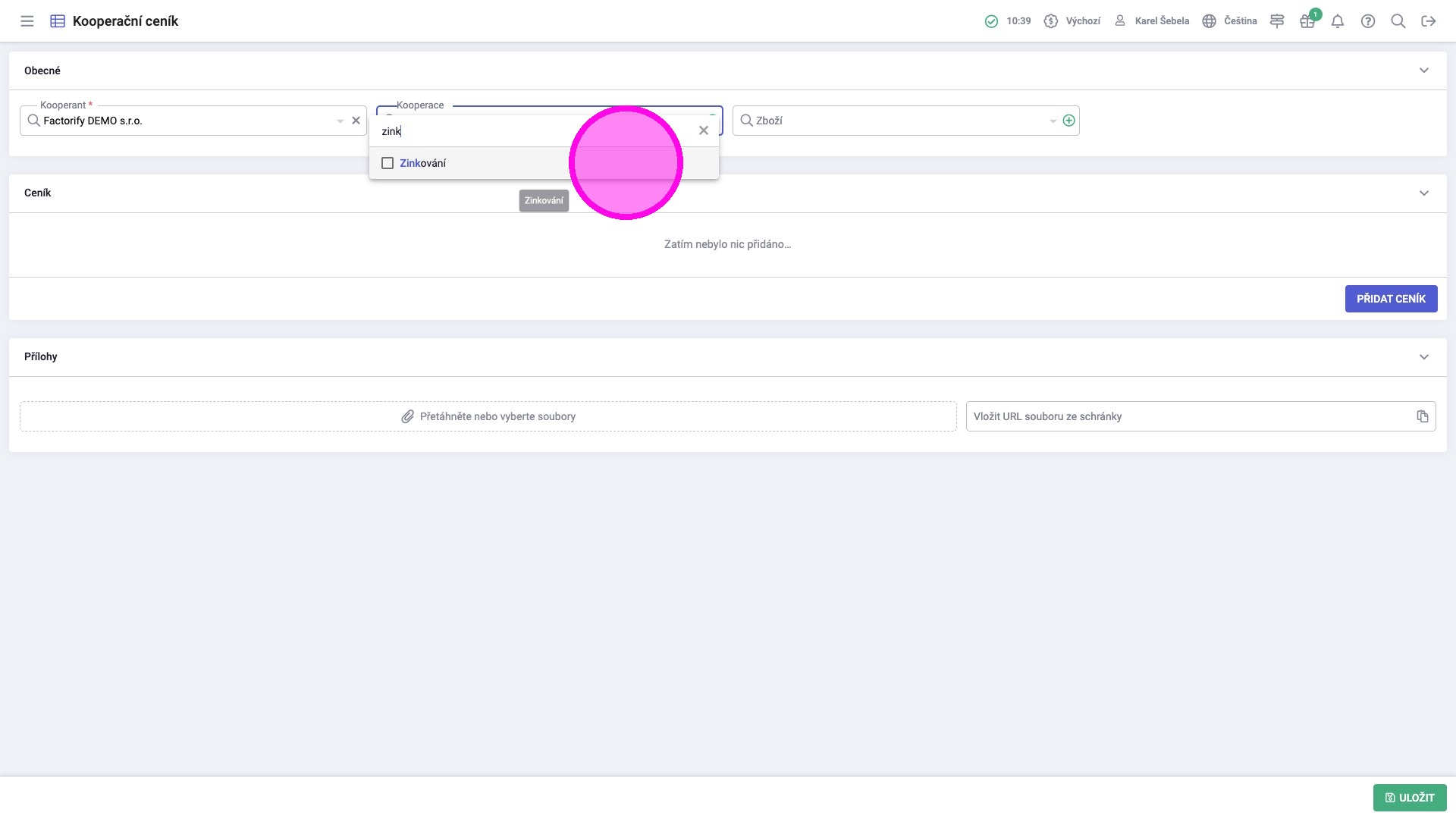
Task: Collapse the Přílohy section
Action: point(1424,356)
